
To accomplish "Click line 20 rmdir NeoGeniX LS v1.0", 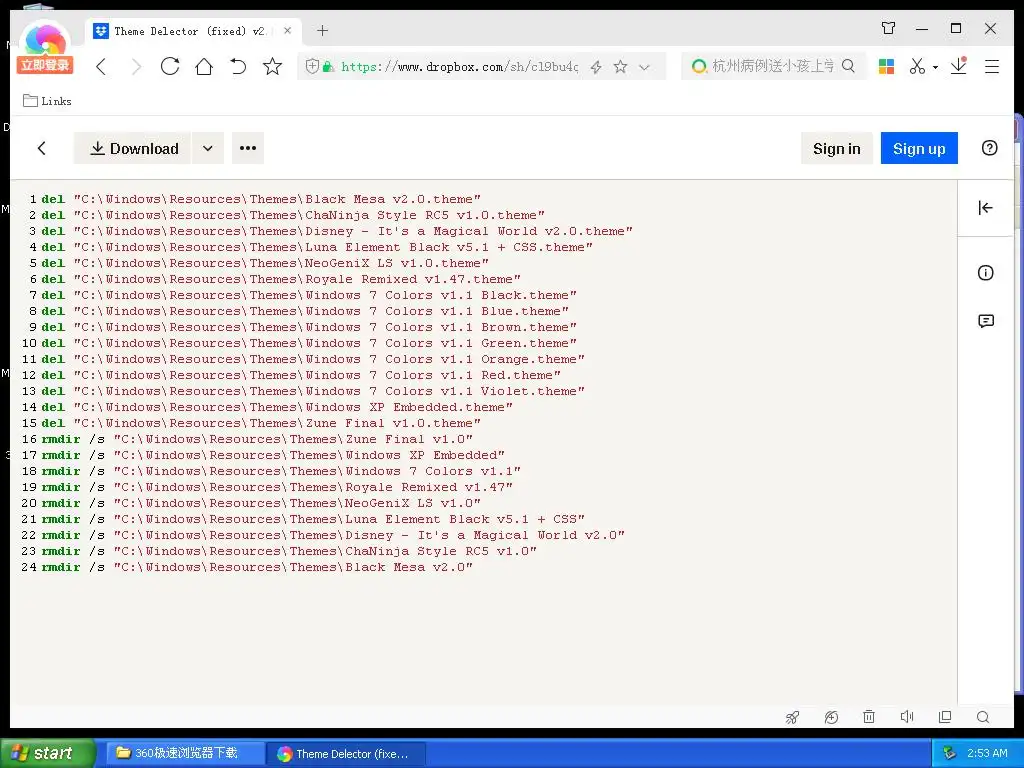I will pyautogui.click(x=261, y=503).
